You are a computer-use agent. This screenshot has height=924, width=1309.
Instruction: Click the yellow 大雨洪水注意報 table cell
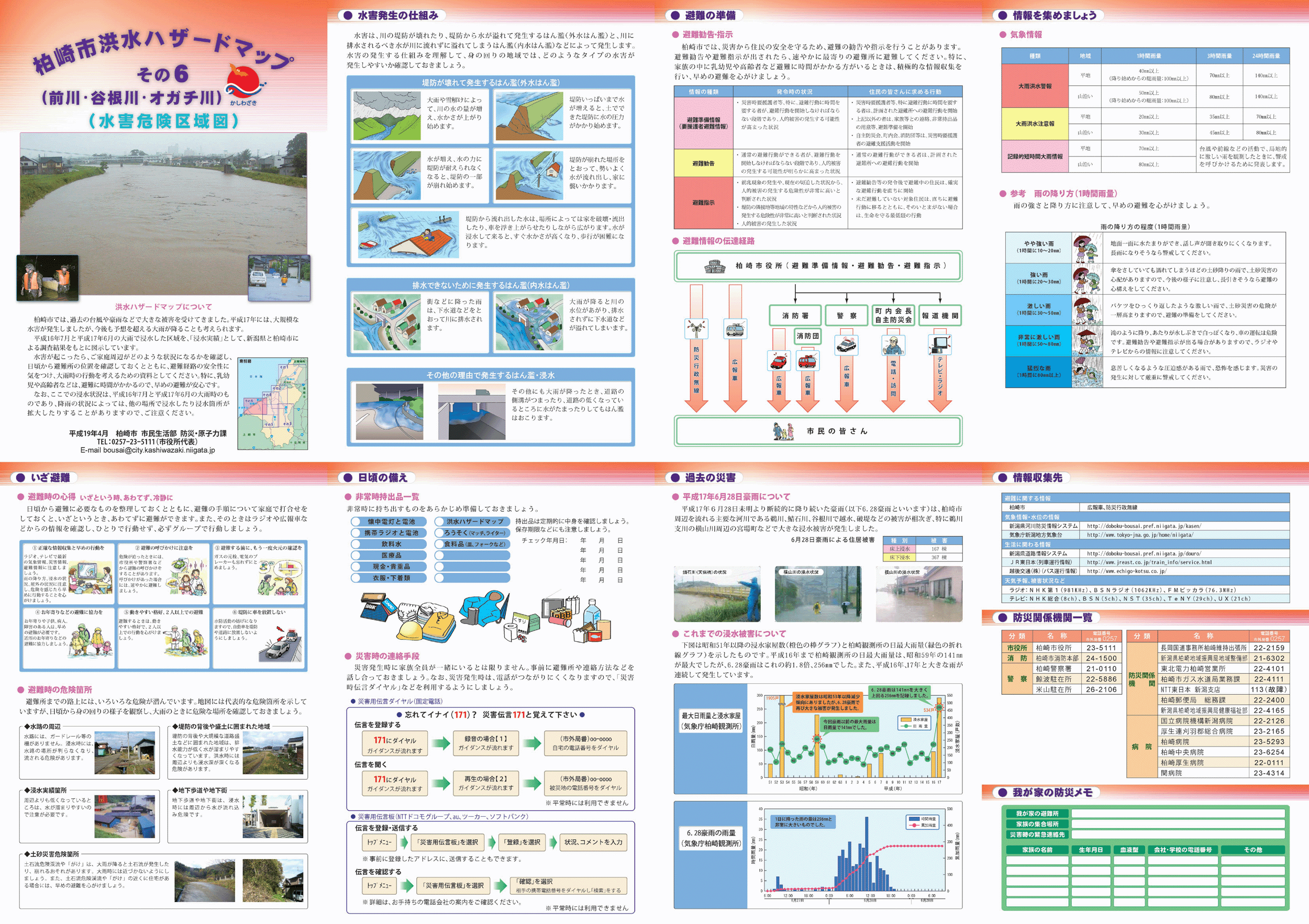coord(1035,124)
